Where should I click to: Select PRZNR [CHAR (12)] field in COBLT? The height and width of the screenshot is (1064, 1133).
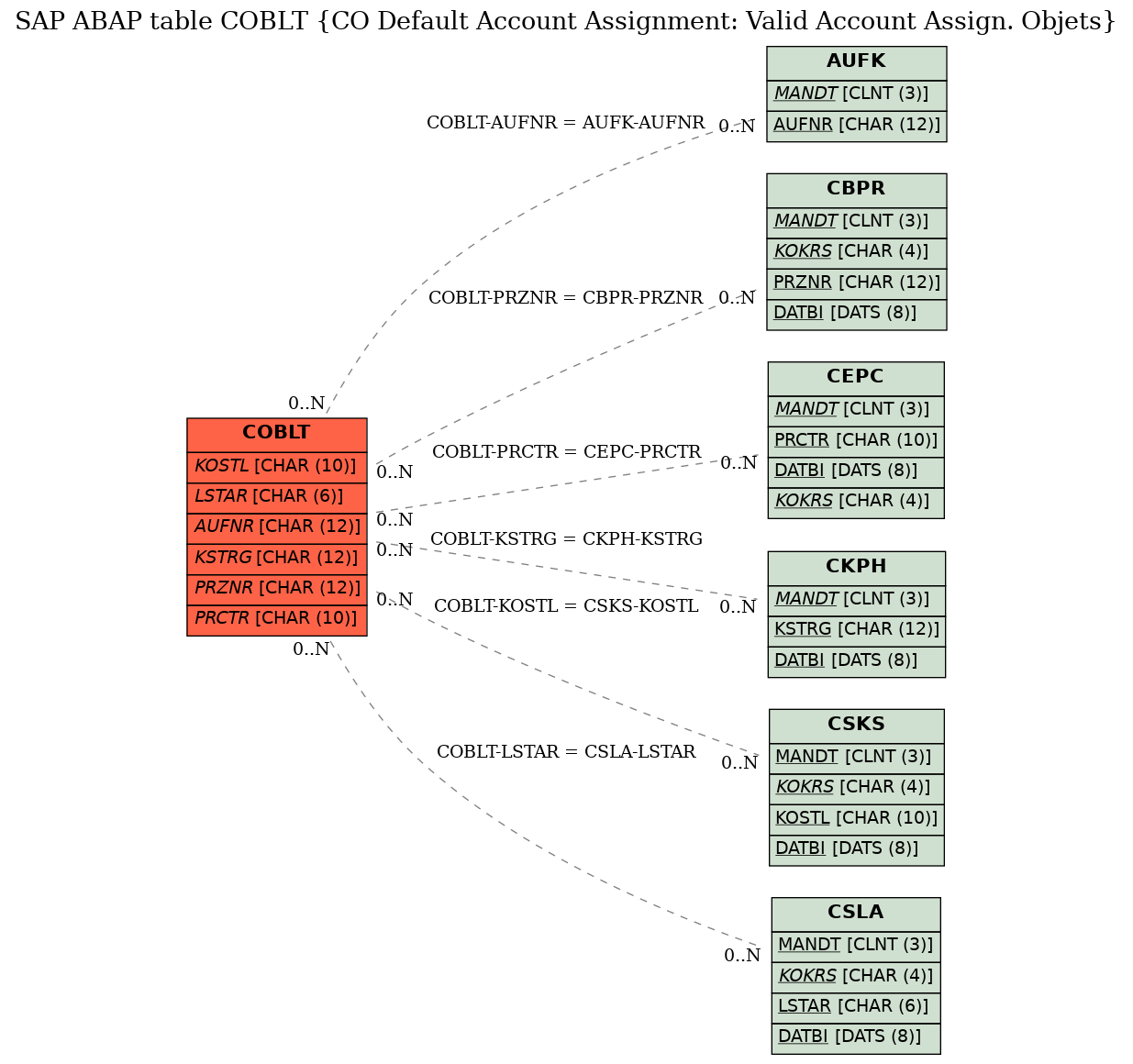[277, 589]
